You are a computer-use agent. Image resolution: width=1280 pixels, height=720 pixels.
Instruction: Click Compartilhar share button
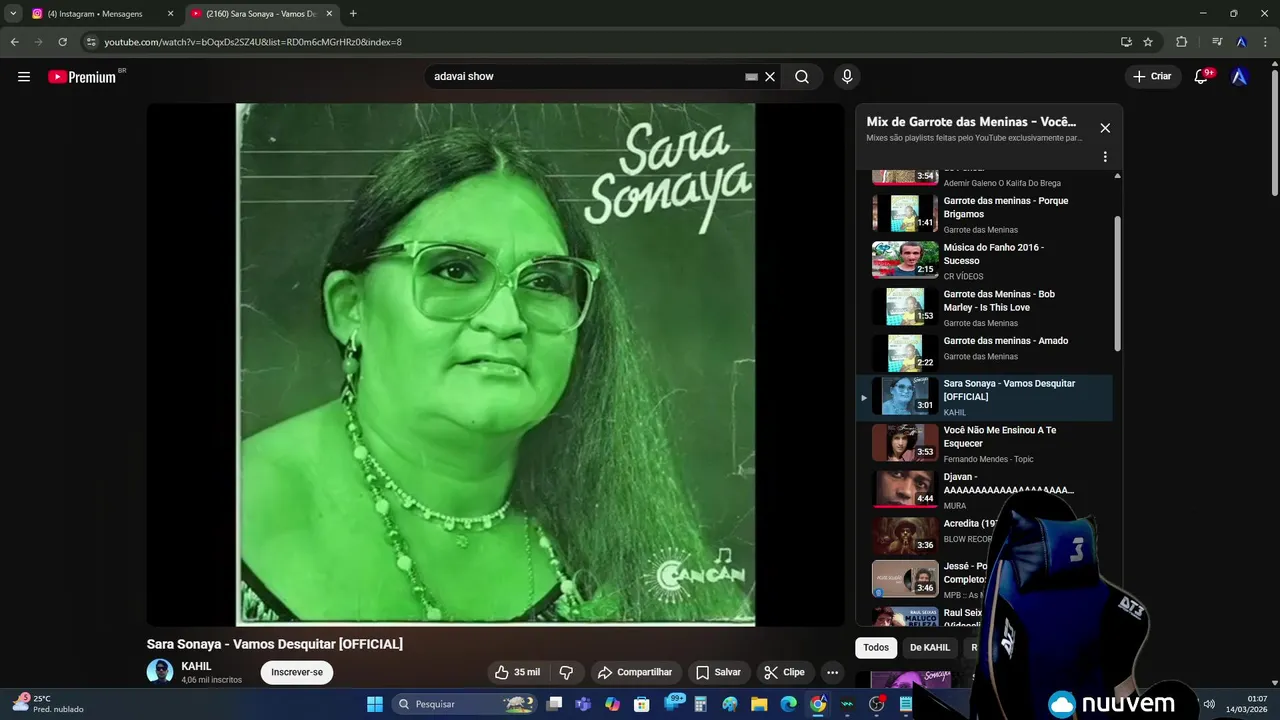click(635, 672)
